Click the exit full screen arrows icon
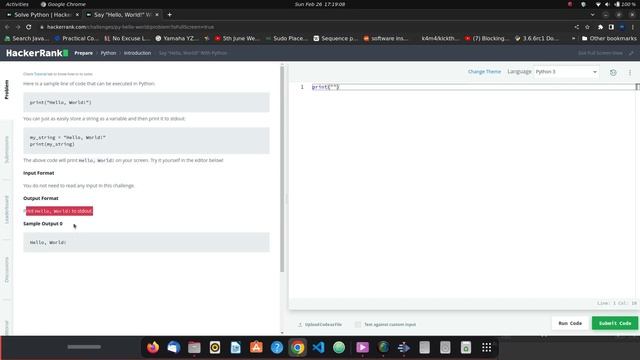This screenshot has width=640, height=360. 631,53
